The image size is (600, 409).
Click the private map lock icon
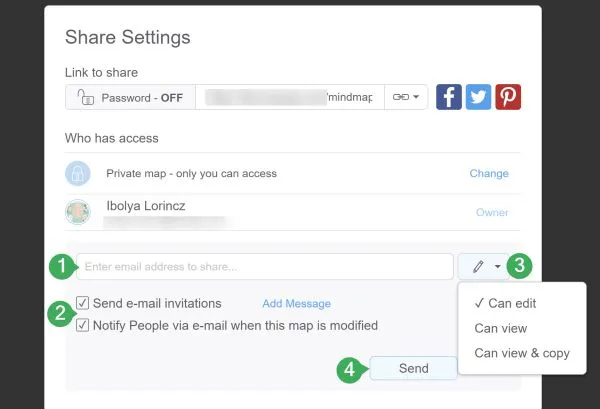pos(78,173)
